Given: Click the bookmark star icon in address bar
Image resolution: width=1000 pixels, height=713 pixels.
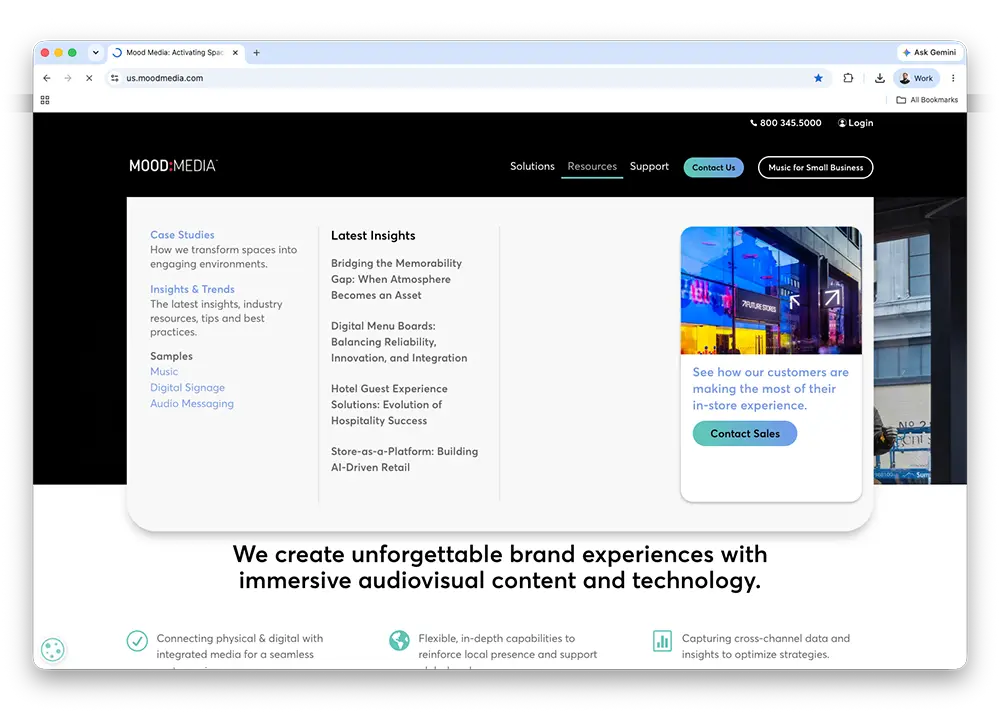Looking at the screenshot, I should click(818, 78).
